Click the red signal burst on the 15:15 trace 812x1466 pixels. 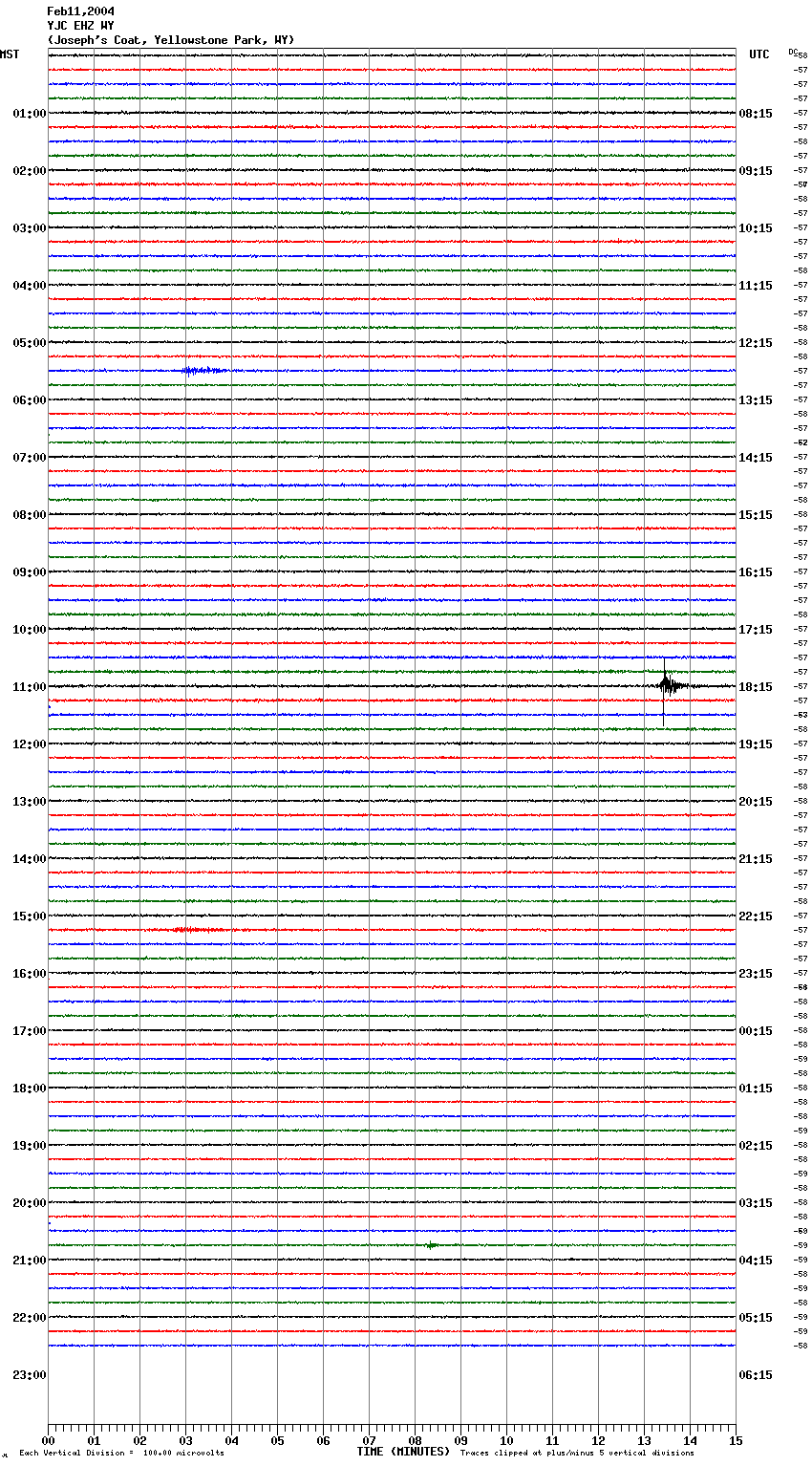point(199,930)
